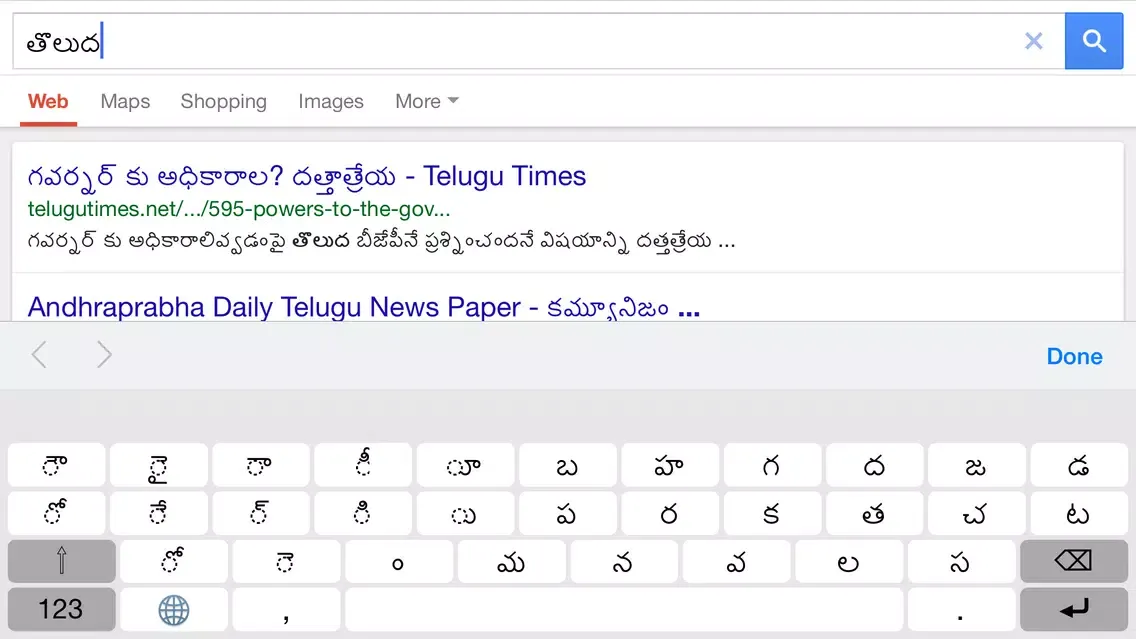Tap the globe keyboard switcher key

[174, 609]
